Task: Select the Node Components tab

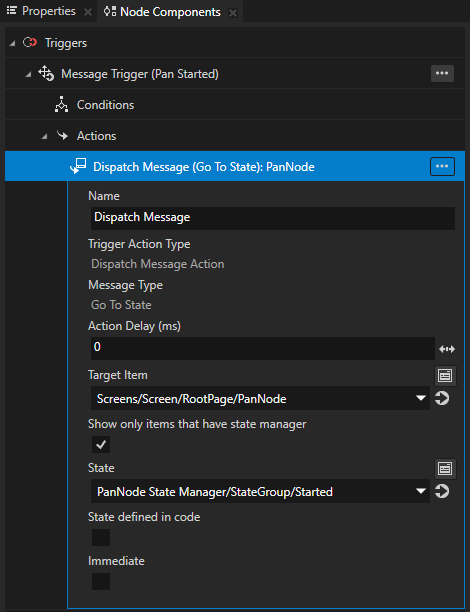Action: click(x=170, y=12)
